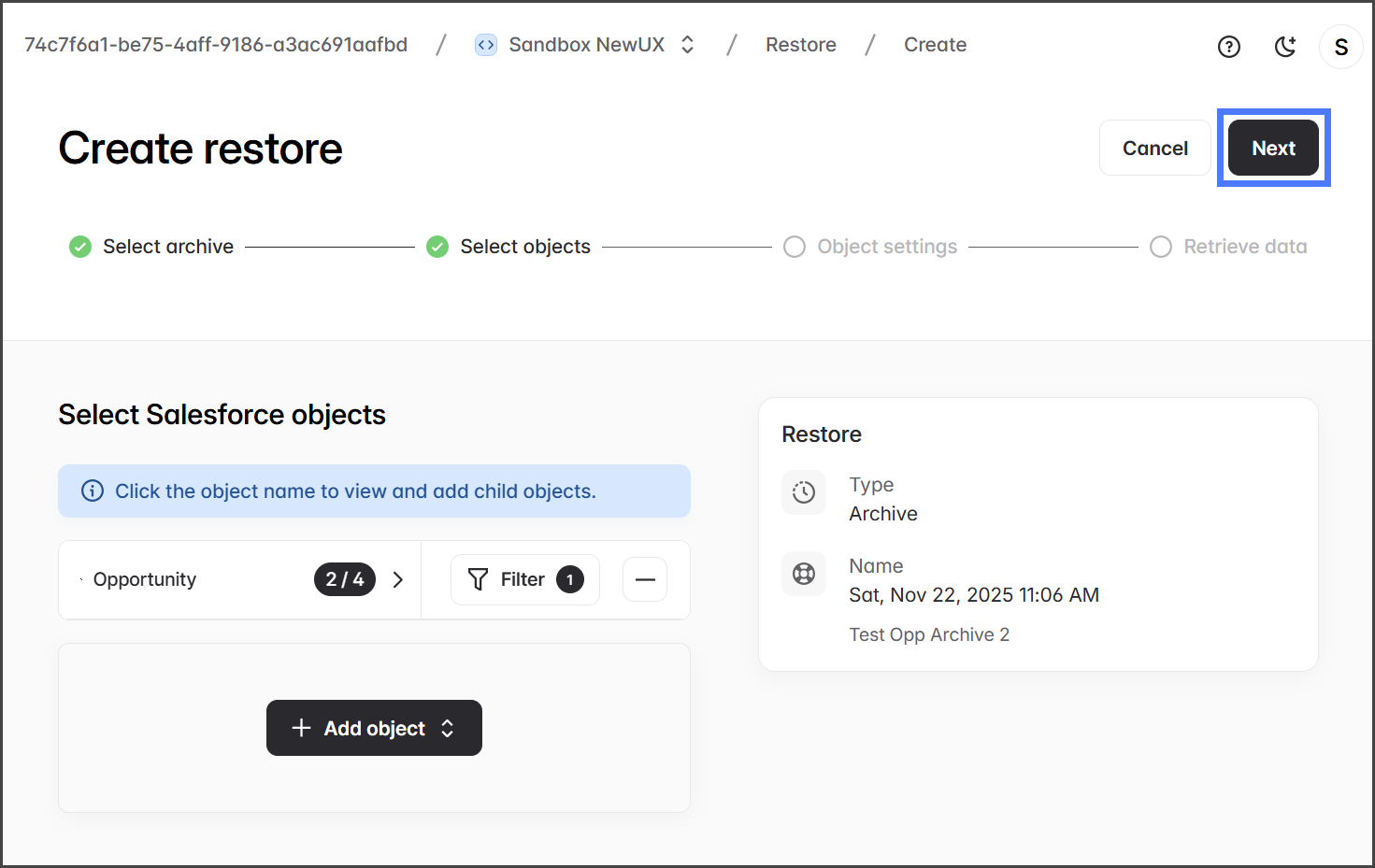Cancel the restore creation
1375x868 pixels.
click(x=1154, y=148)
